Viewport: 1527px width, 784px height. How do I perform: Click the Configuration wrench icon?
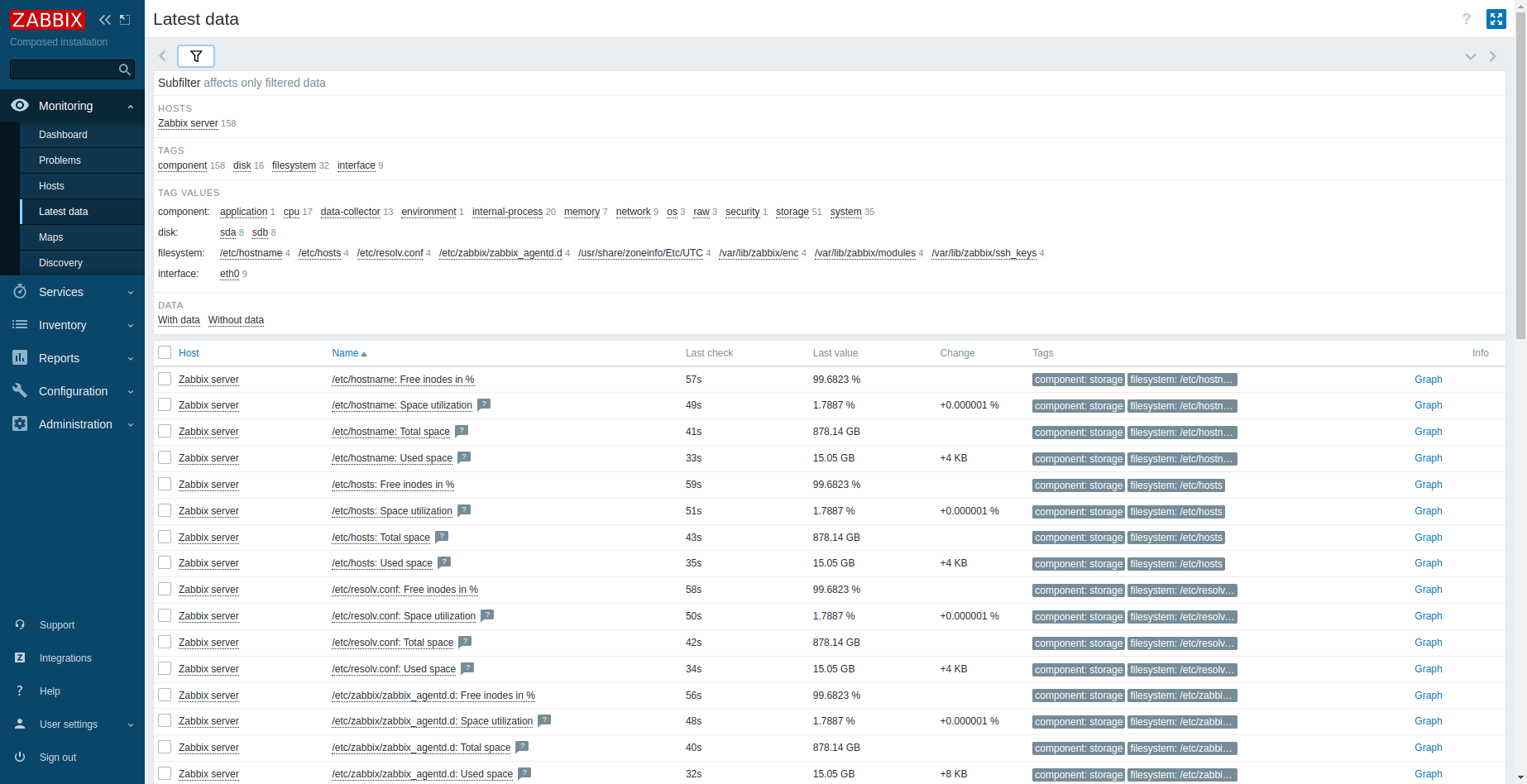click(x=20, y=391)
